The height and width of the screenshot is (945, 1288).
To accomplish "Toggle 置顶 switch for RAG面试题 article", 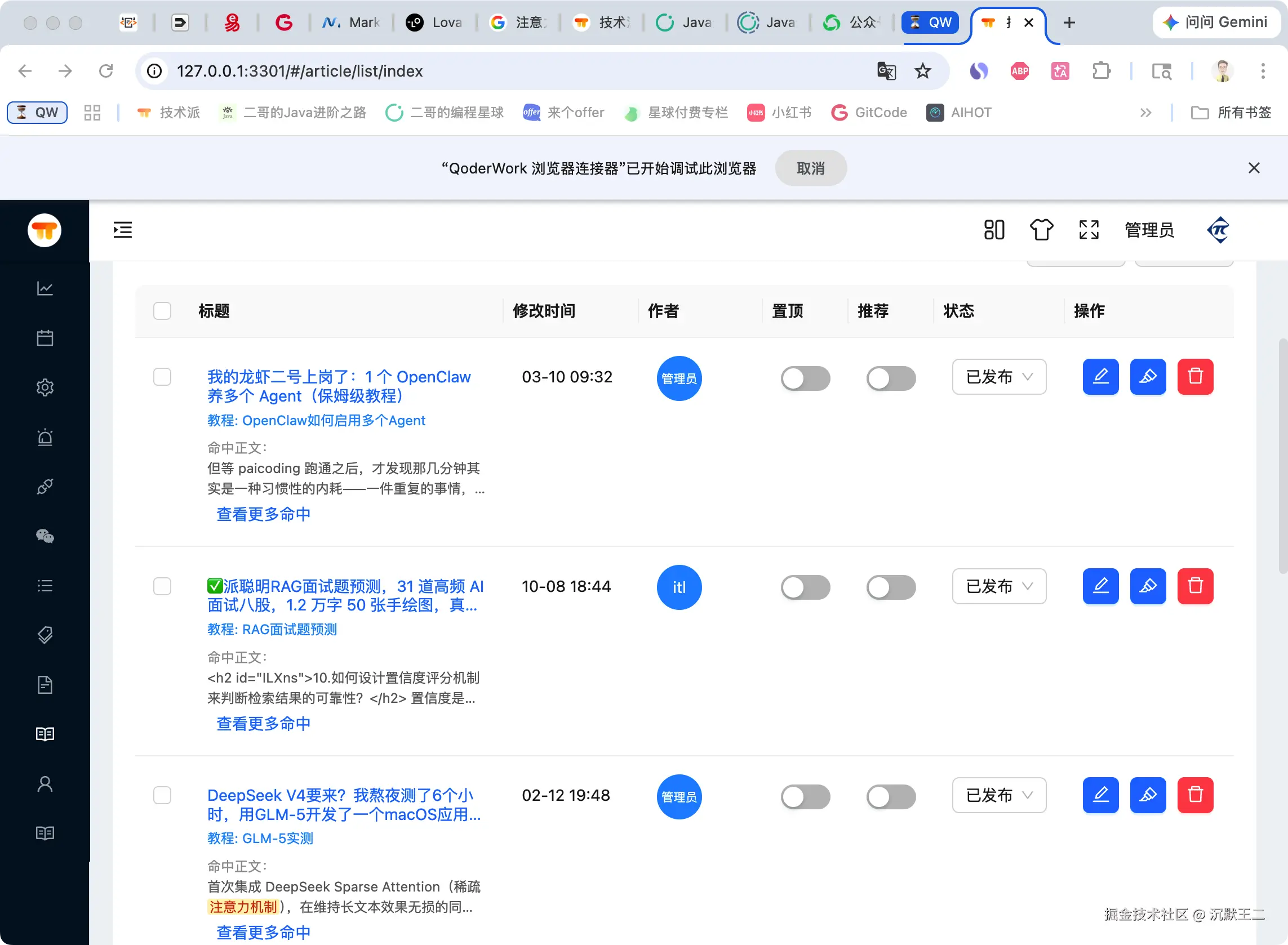I will [x=805, y=587].
